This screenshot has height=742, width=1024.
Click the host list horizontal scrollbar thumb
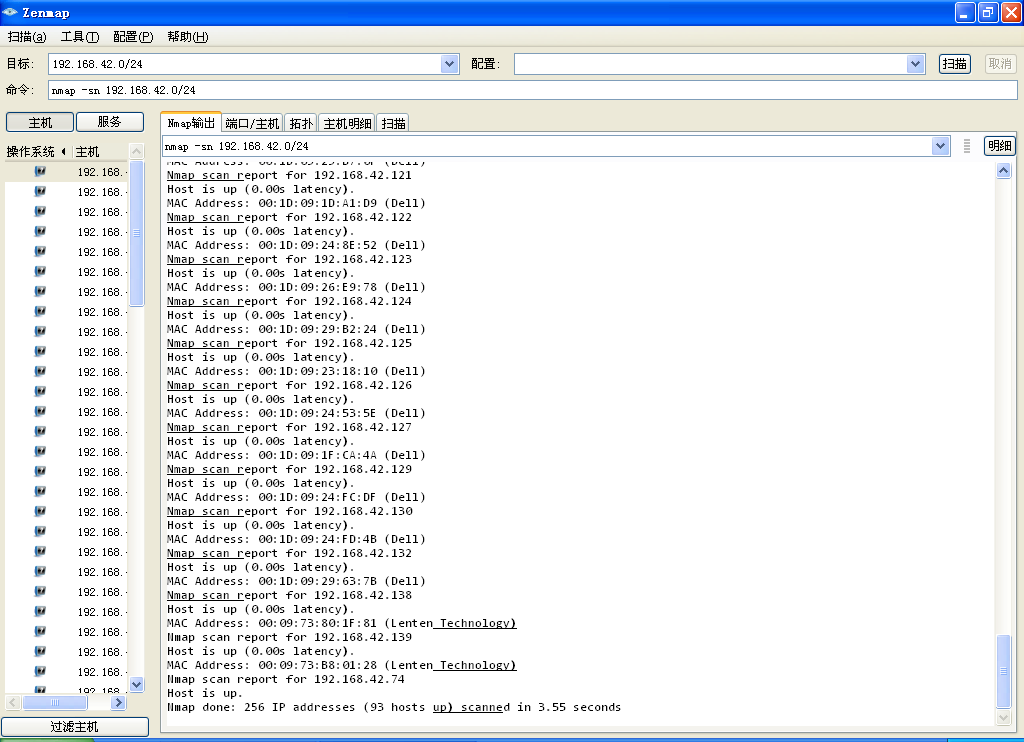55,702
